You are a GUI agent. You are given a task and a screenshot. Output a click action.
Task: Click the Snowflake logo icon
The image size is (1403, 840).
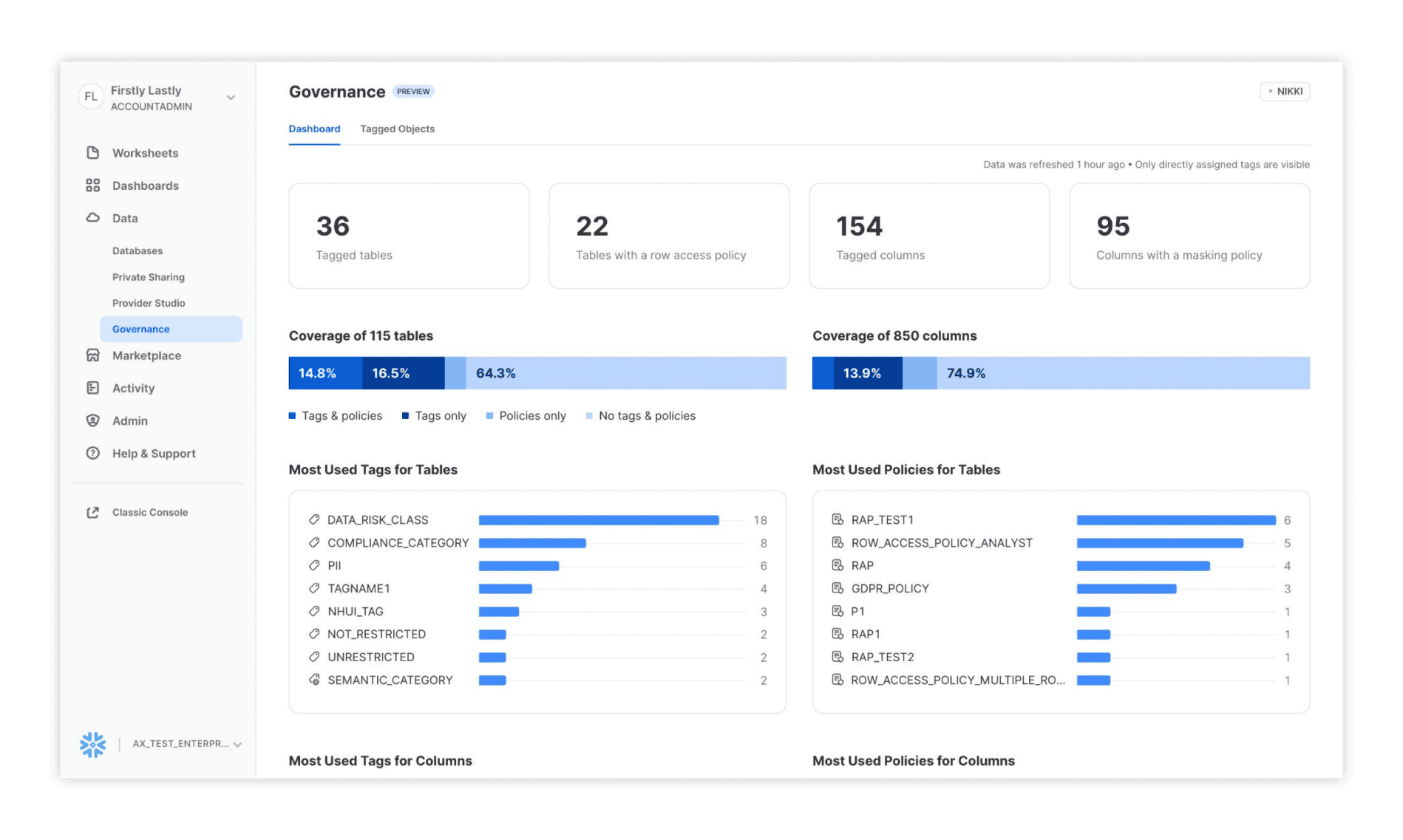pos(92,745)
